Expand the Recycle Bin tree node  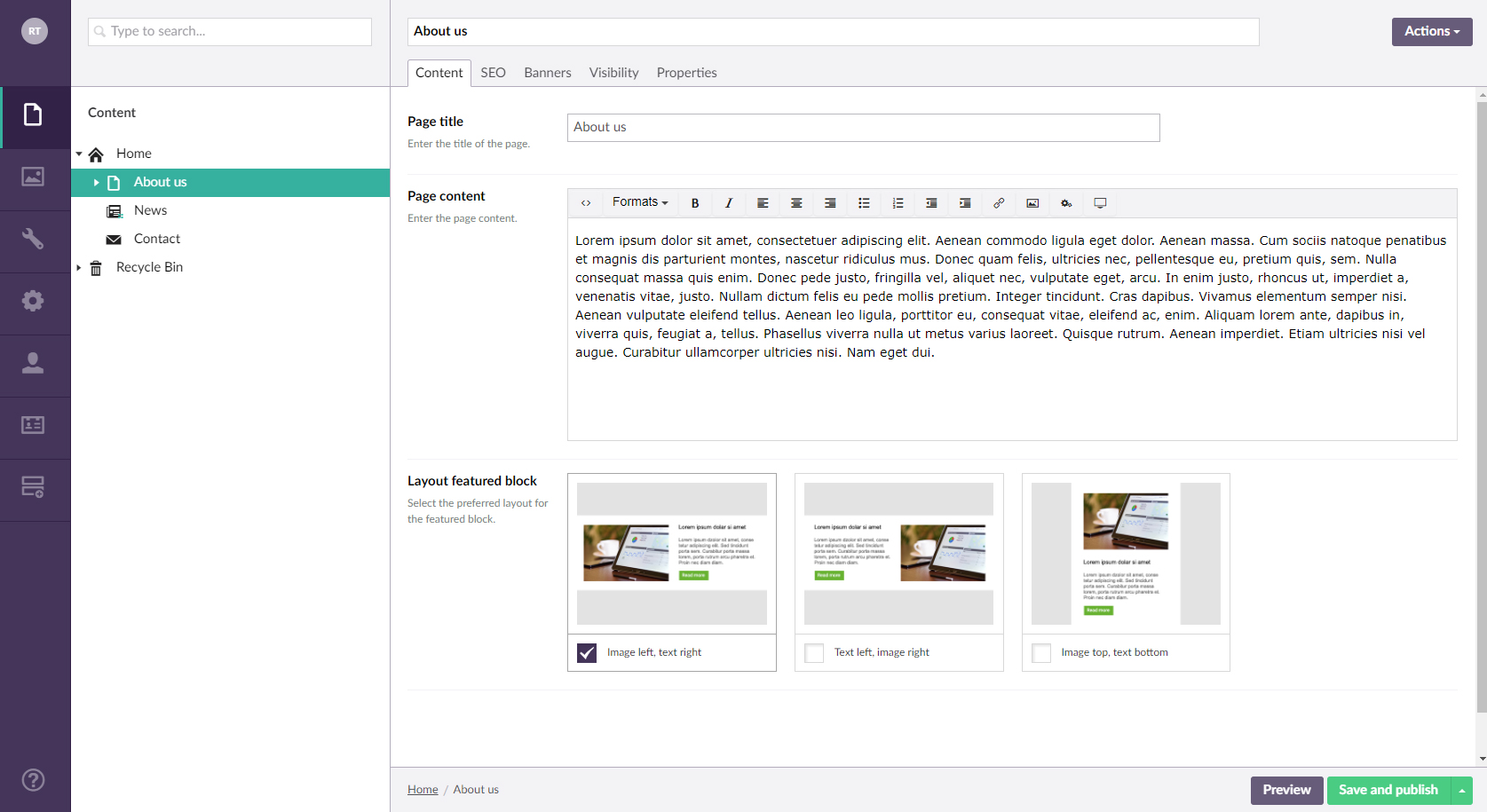[79, 267]
